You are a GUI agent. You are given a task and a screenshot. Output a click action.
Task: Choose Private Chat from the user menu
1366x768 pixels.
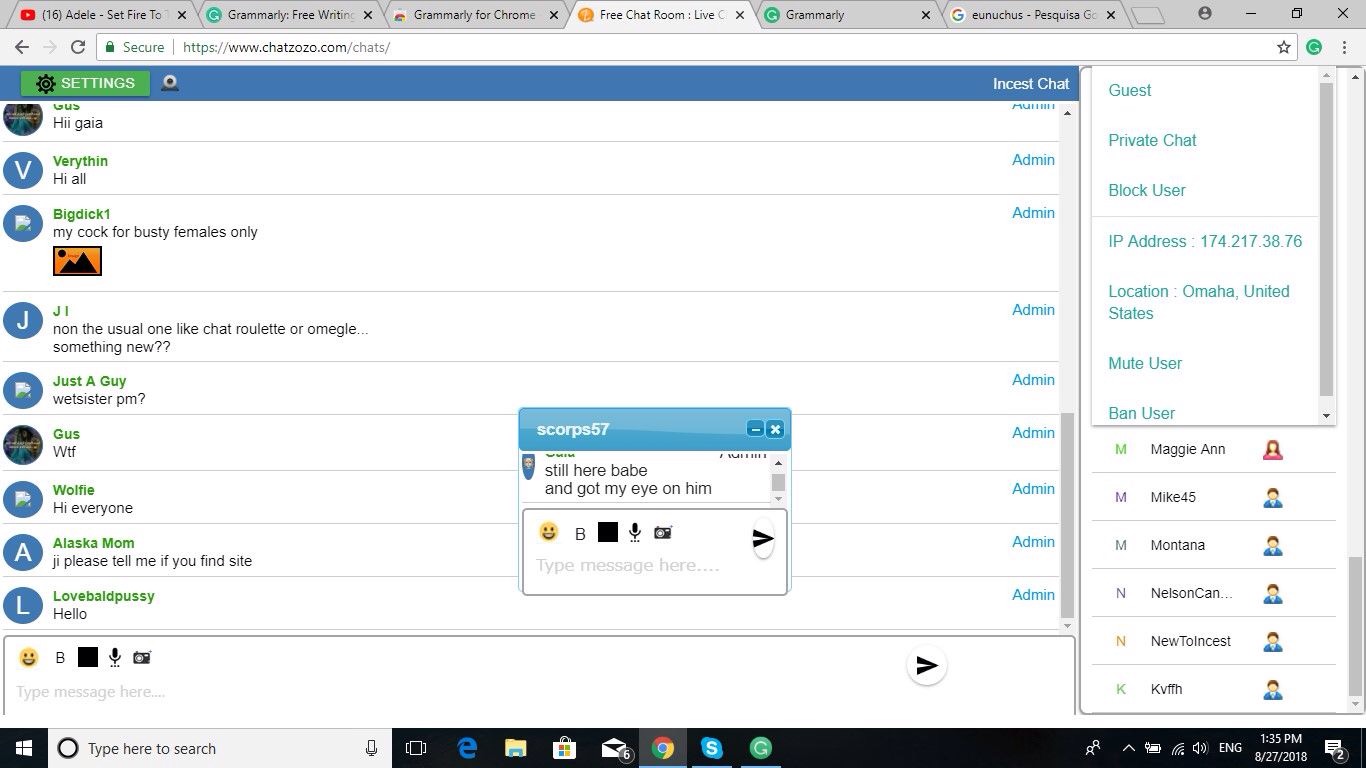click(x=1152, y=140)
